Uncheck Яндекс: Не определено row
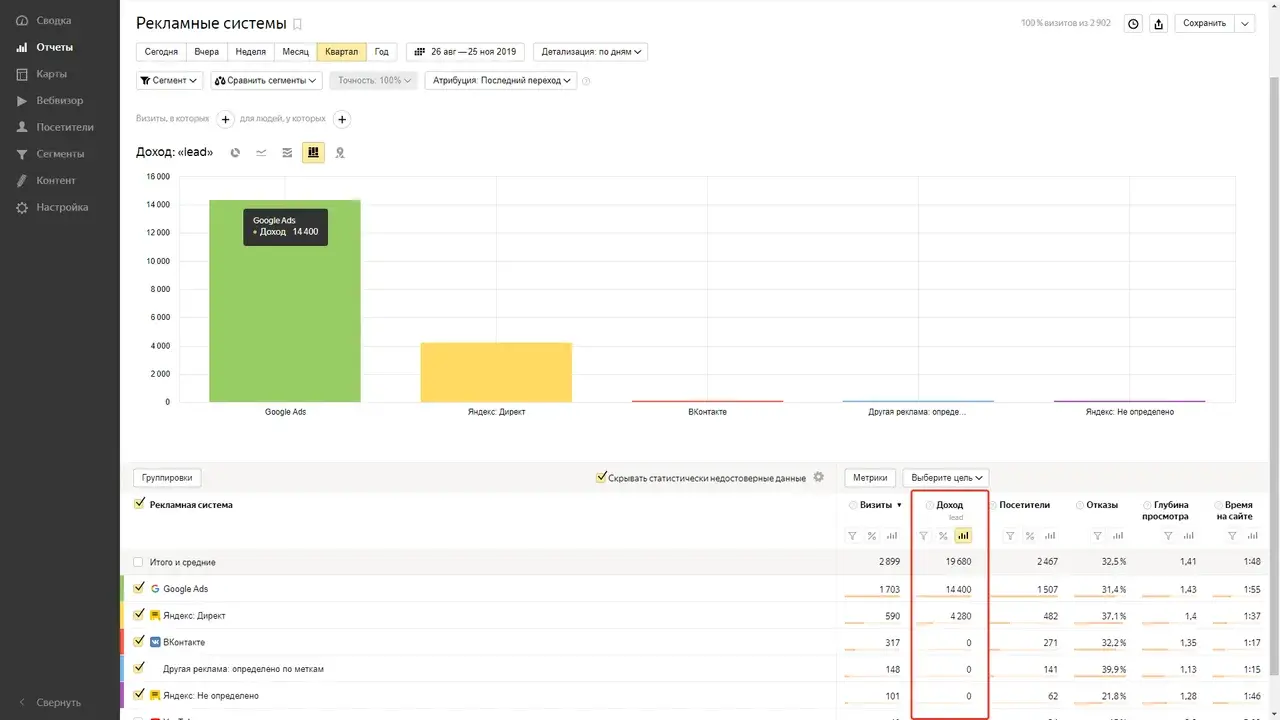This screenshot has width=1280, height=720. click(139, 694)
